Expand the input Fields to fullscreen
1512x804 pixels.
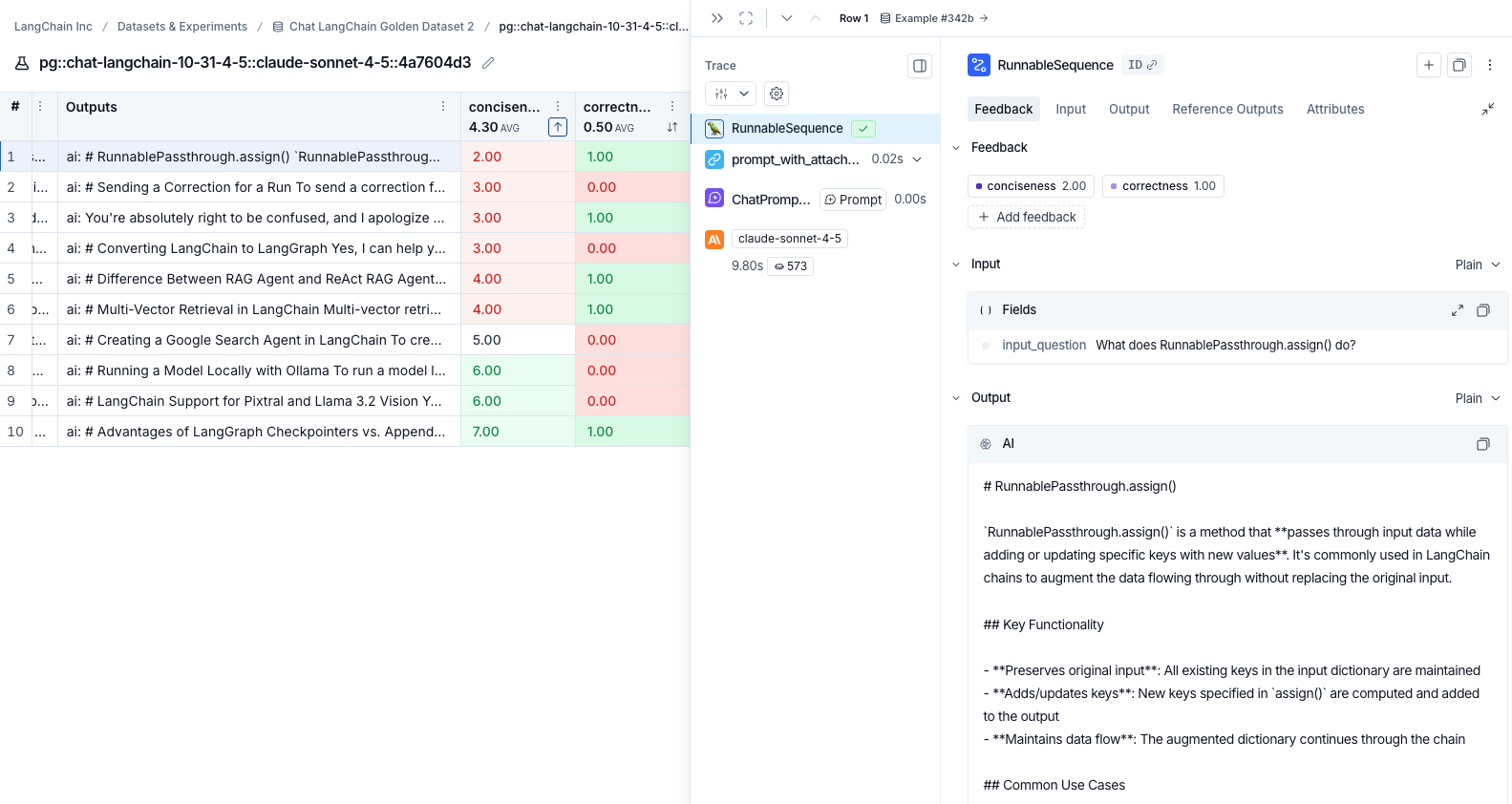click(x=1458, y=310)
